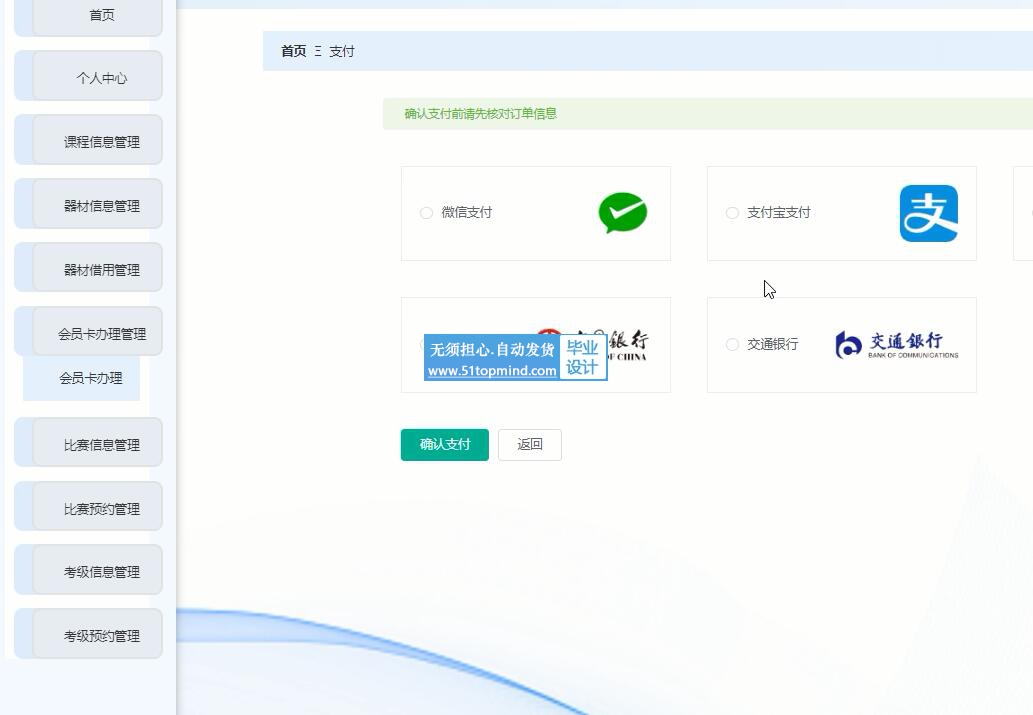Click the 支付宝支付 label text
The width and height of the screenshot is (1033, 715).
[779, 213]
